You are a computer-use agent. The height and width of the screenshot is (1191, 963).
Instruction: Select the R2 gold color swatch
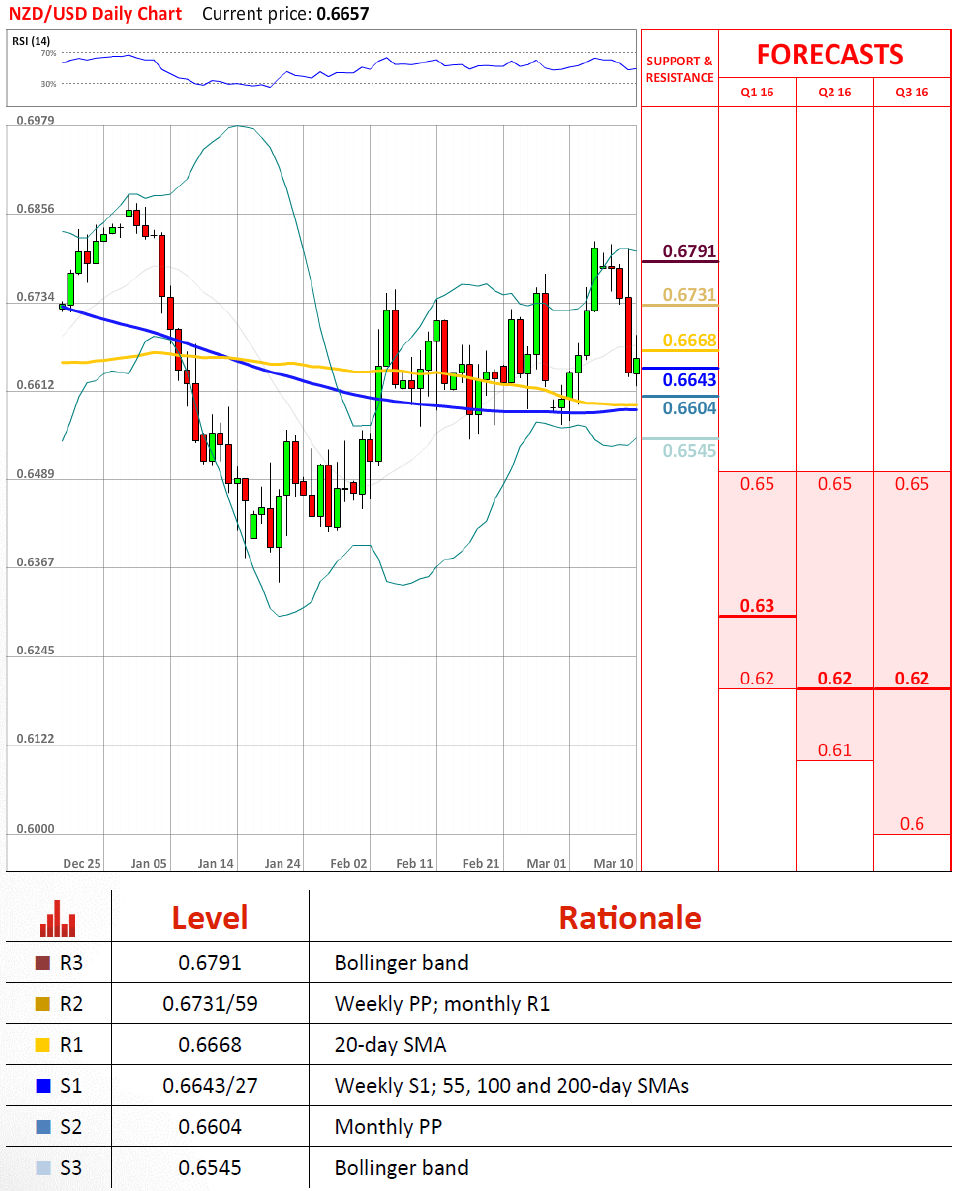click(43, 1004)
